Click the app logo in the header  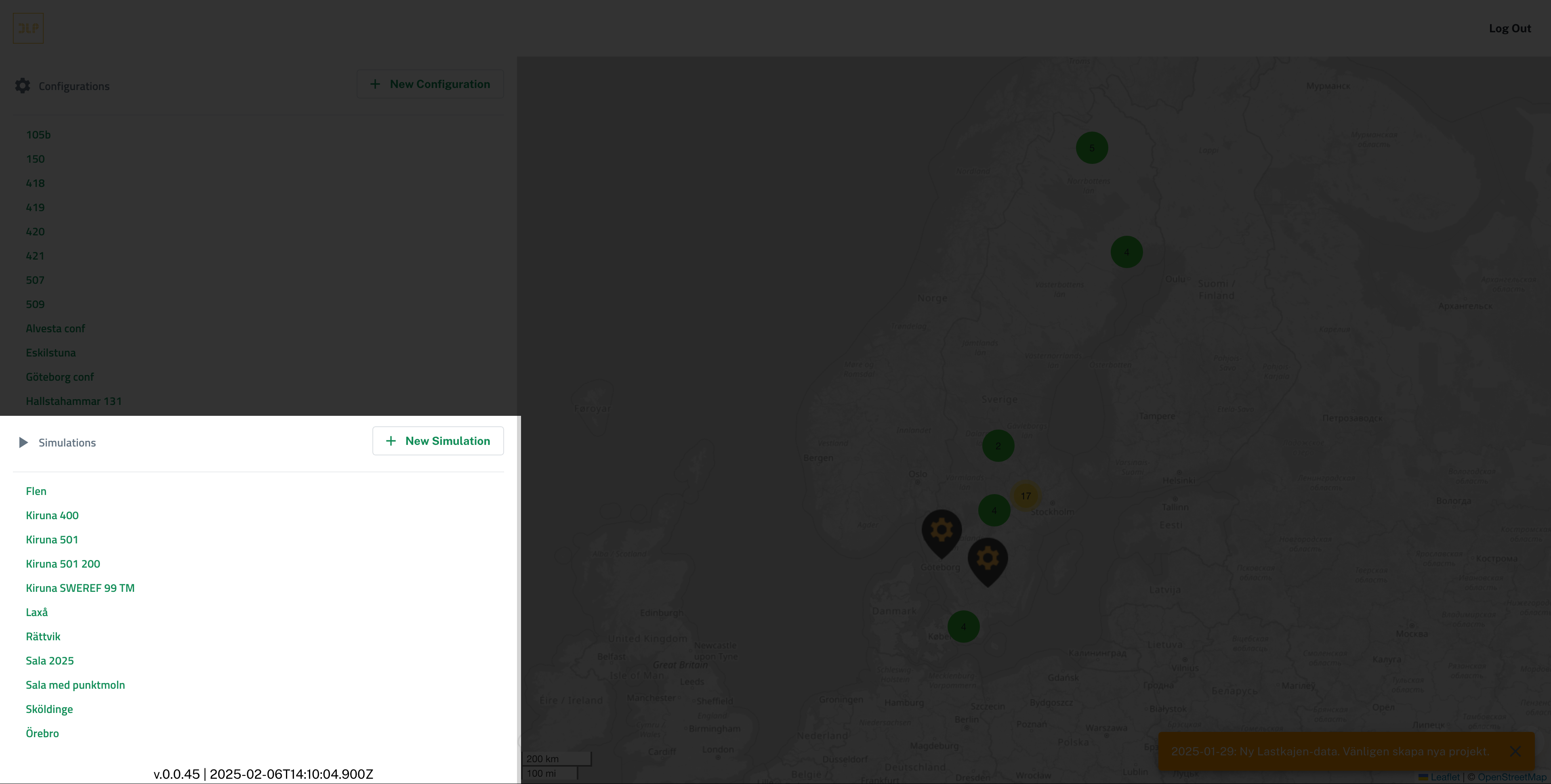tap(28, 28)
